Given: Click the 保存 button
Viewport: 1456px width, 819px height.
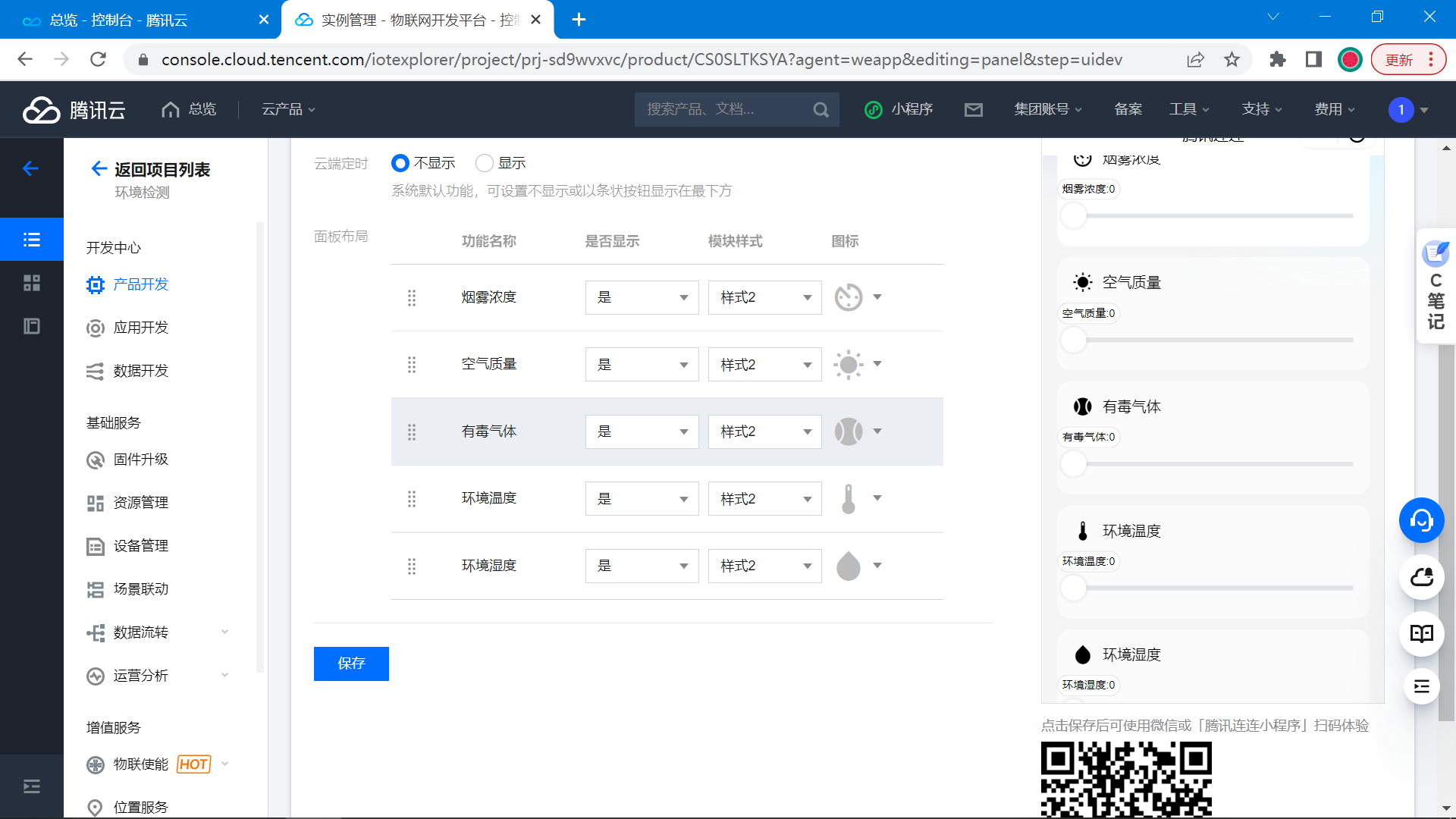Looking at the screenshot, I should tap(351, 664).
